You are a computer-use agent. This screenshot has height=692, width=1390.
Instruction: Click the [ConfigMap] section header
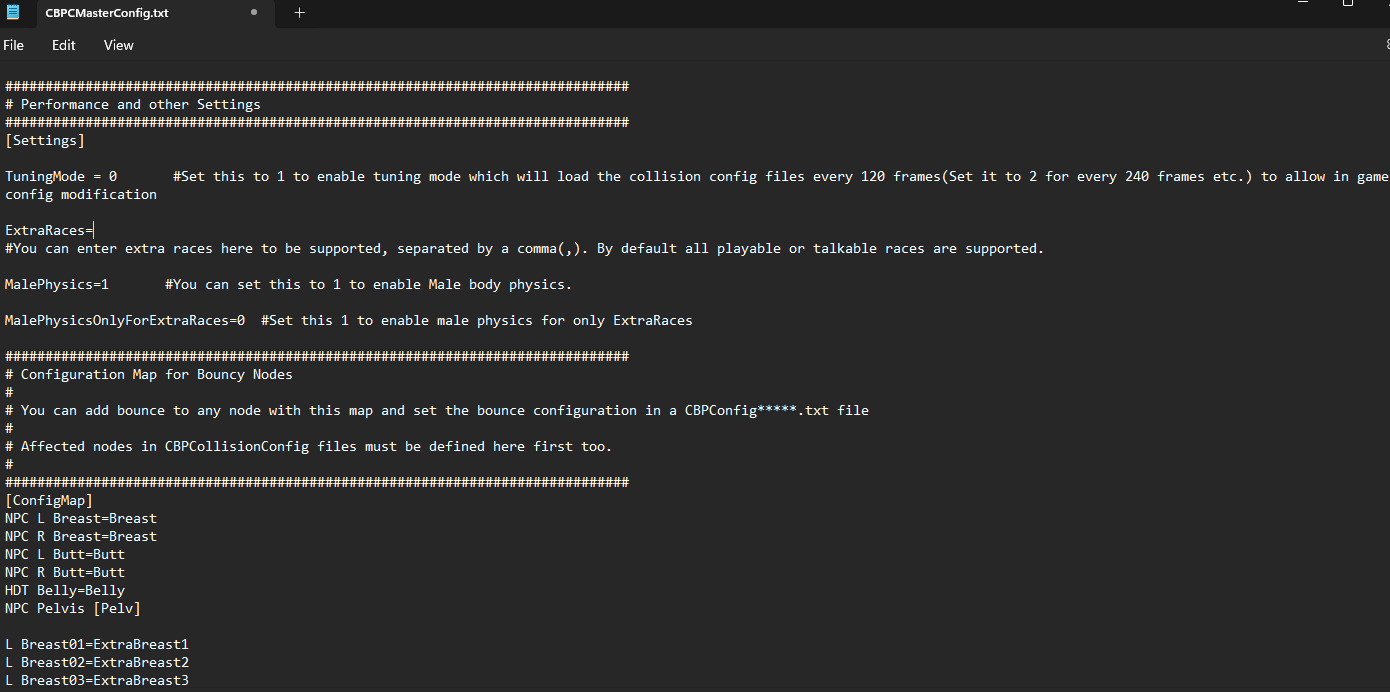(x=49, y=500)
